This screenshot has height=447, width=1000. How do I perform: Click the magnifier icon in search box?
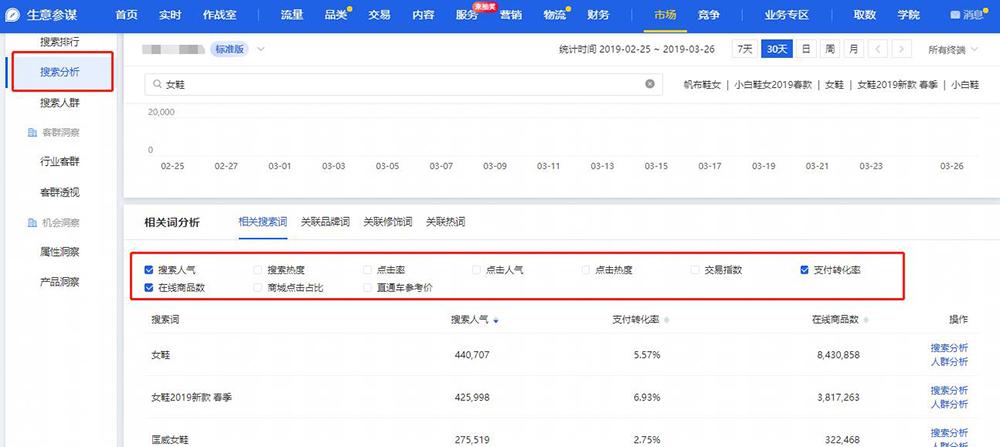click(157, 86)
